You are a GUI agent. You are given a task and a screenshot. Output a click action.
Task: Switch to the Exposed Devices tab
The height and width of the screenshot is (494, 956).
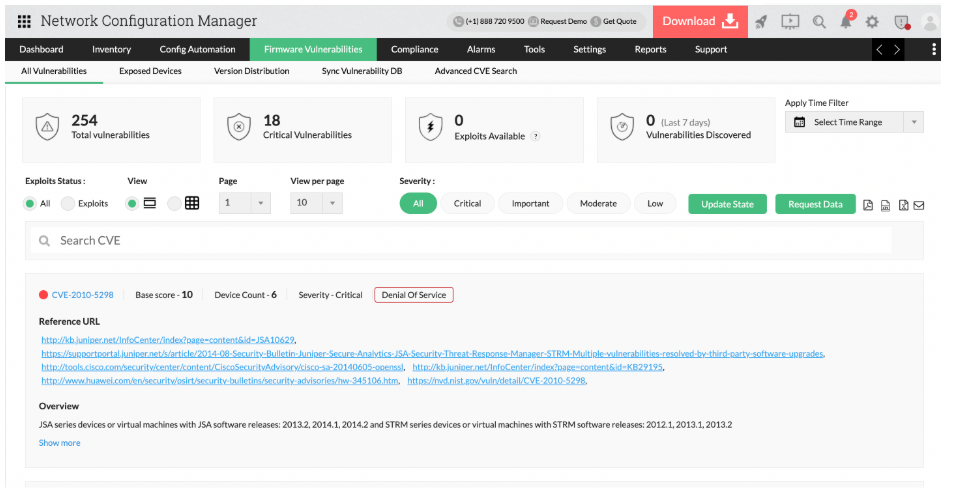pyautogui.click(x=150, y=71)
